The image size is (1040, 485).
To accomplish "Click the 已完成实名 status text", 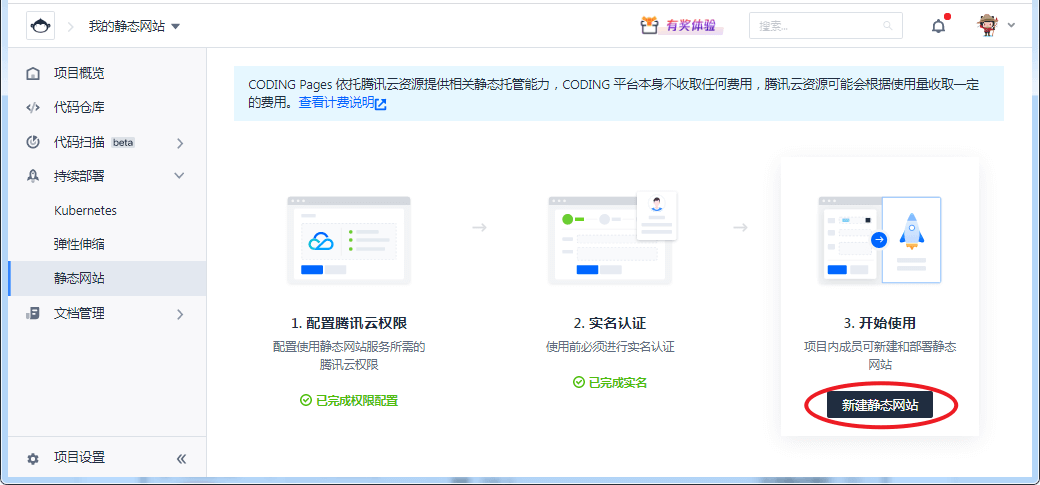I will [618, 383].
